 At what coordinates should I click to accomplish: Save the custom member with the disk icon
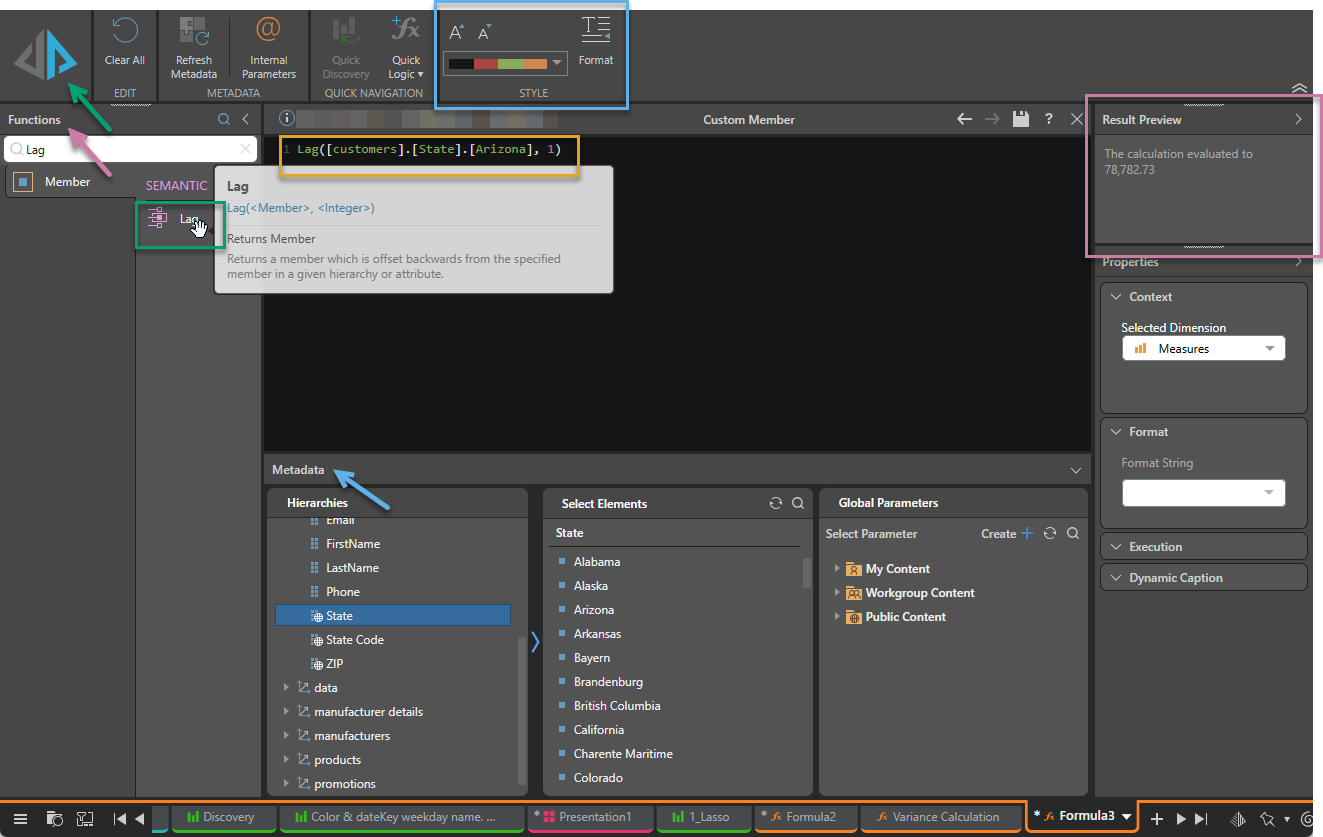[x=1020, y=119]
